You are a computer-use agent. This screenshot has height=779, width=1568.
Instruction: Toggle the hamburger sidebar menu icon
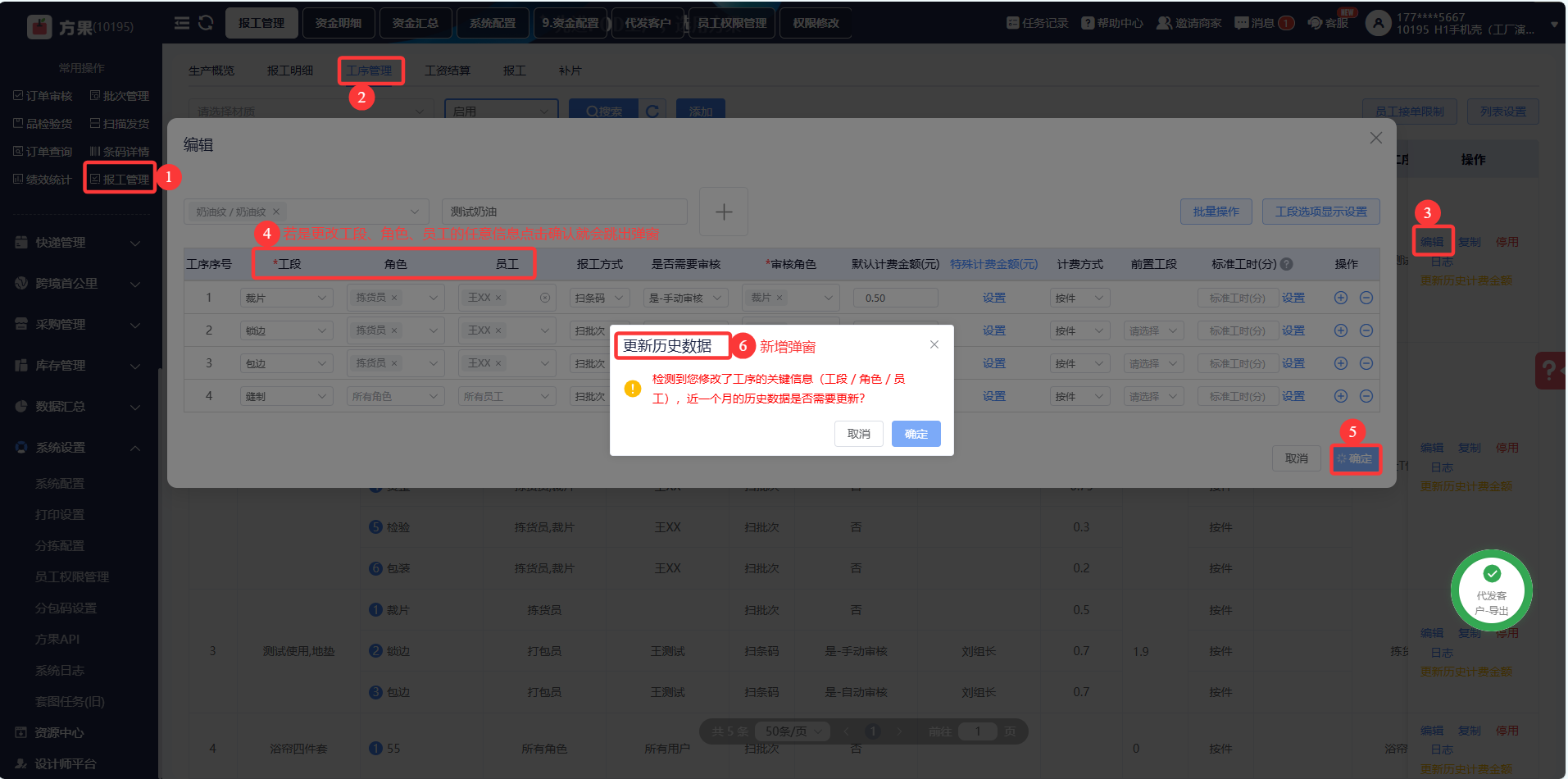(182, 23)
